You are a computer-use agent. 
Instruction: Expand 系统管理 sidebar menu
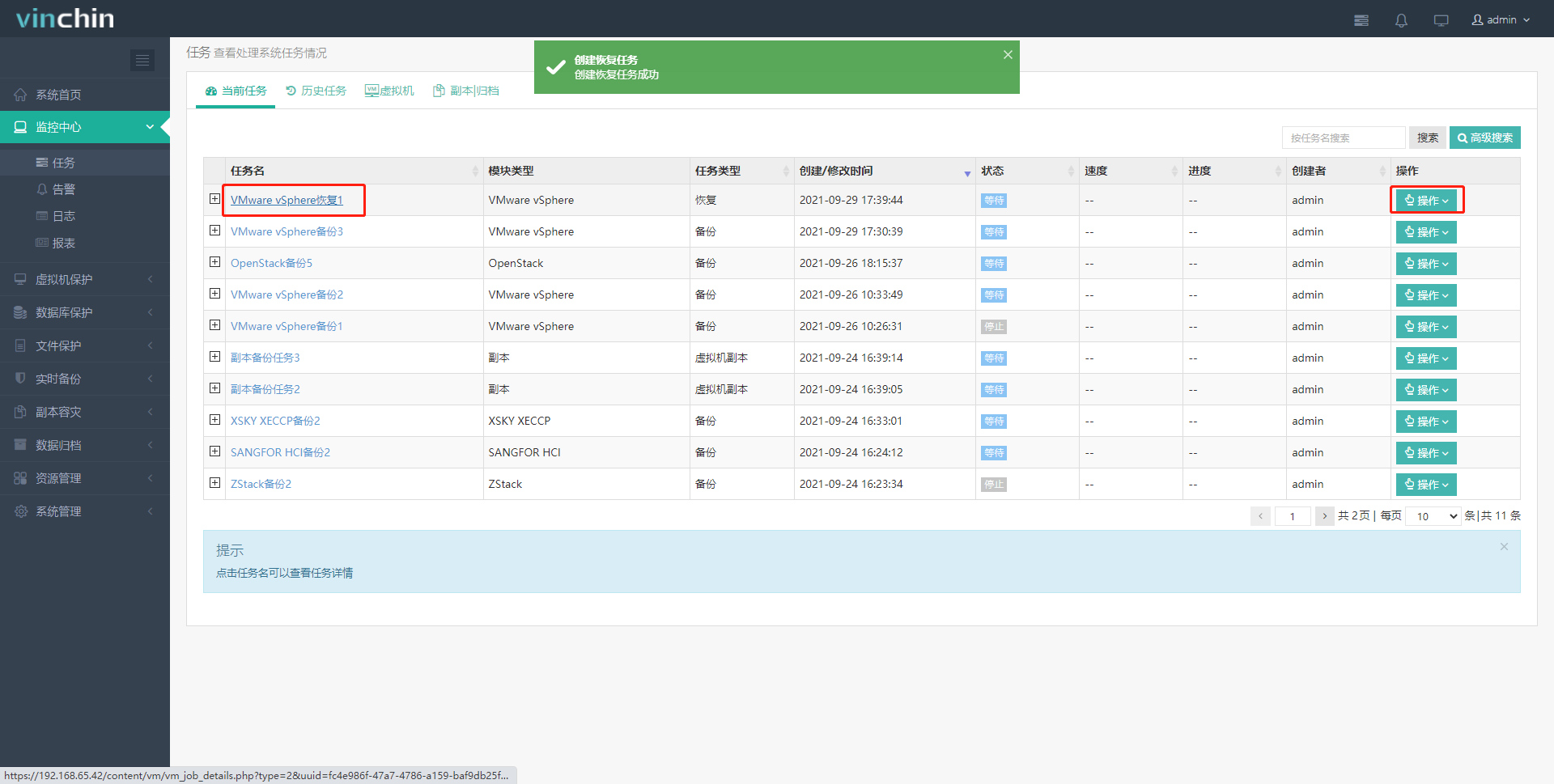pos(85,511)
